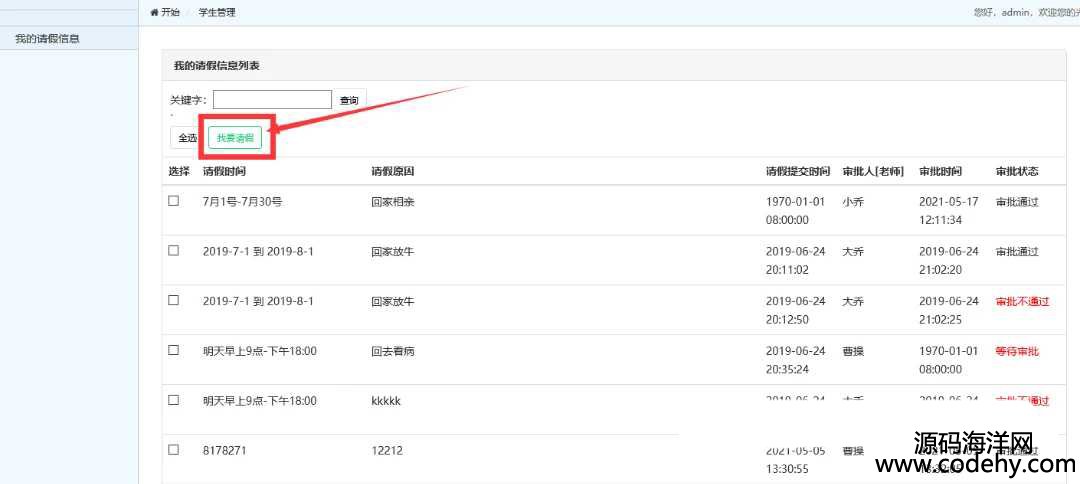Click the 请假提交时间 column header
The height and width of the screenshot is (484, 1080).
[x=797, y=171]
